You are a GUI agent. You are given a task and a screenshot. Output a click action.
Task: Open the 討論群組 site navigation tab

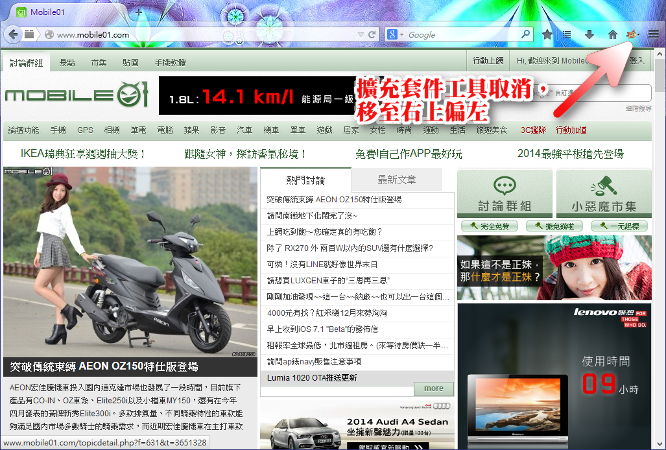coord(26,62)
